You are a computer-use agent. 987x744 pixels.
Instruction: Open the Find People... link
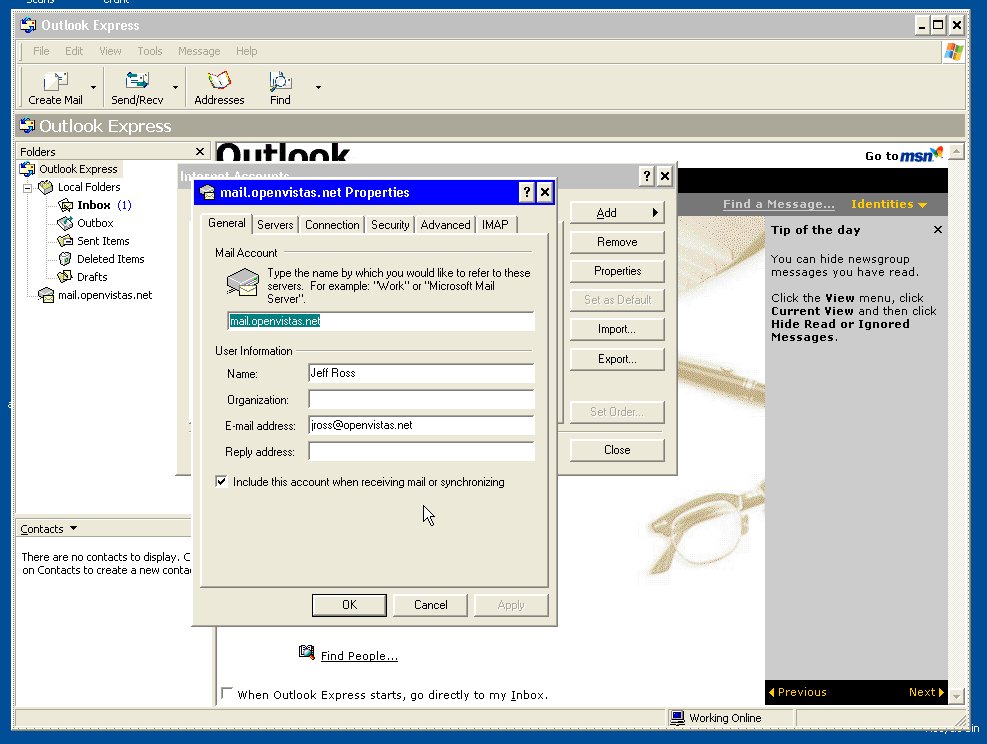coord(359,656)
